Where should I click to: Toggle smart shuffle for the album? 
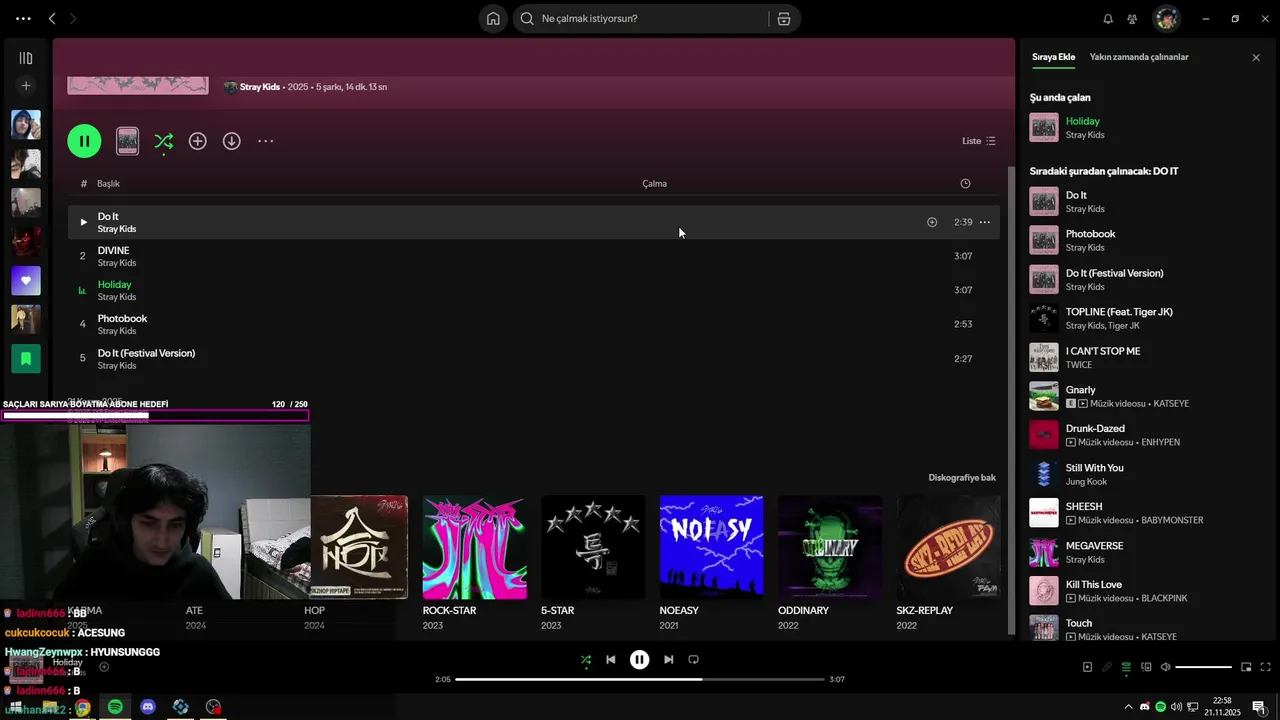163,141
